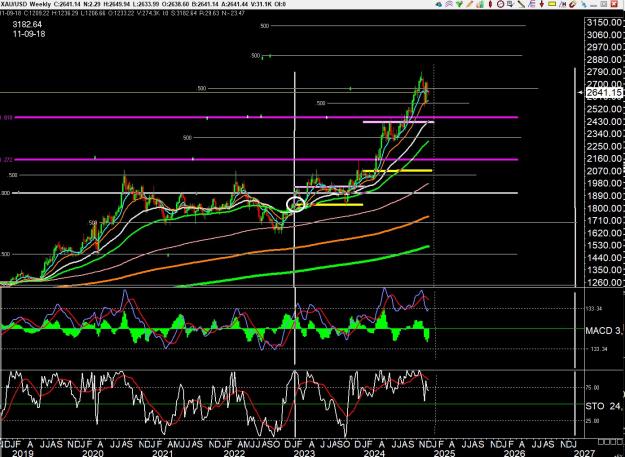Click the STO 24 indicator label
625x457 pixels.
[x=603, y=406]
